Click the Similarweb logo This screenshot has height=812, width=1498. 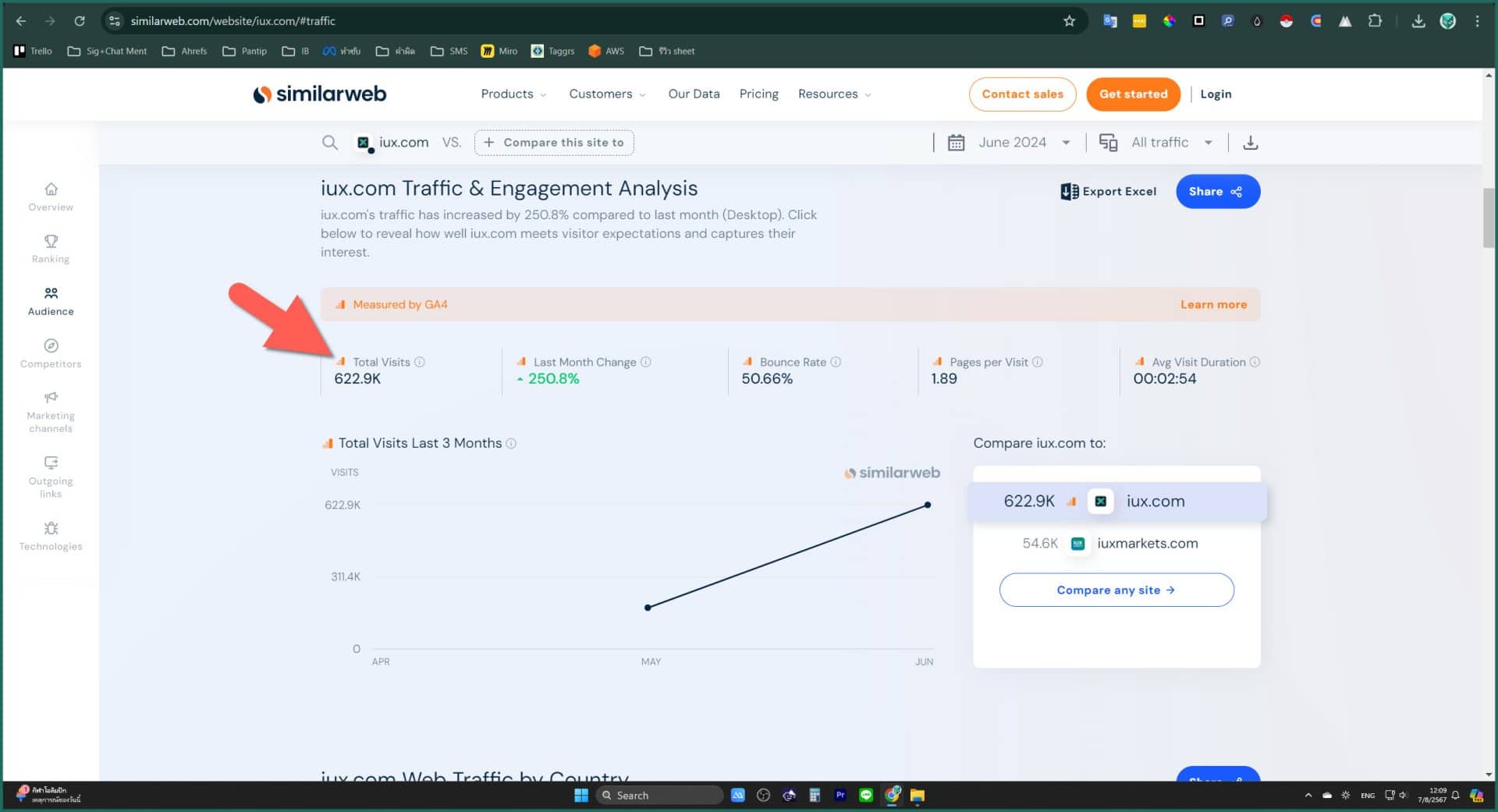(319, 94)
